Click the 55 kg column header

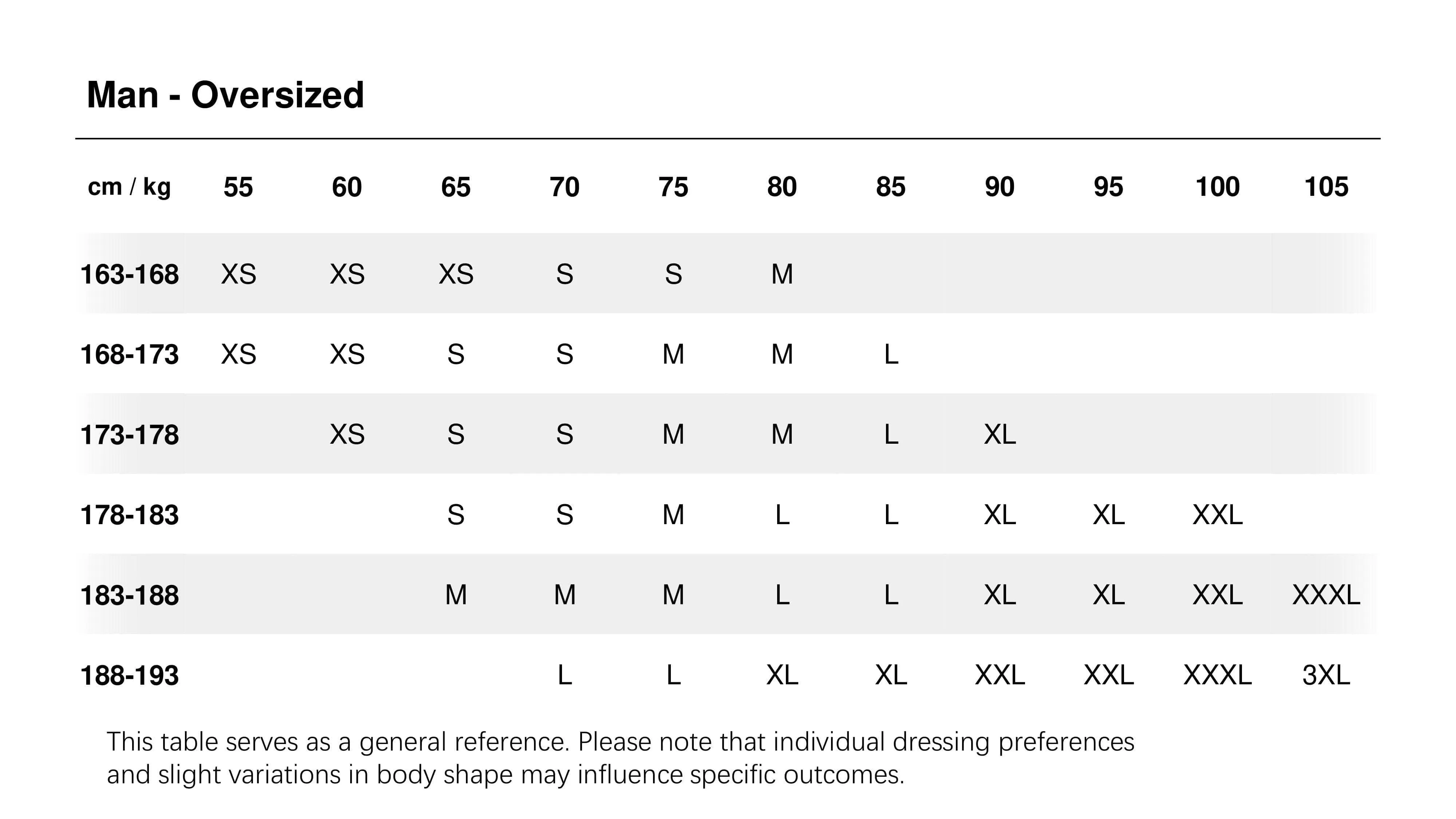point(238,187)
